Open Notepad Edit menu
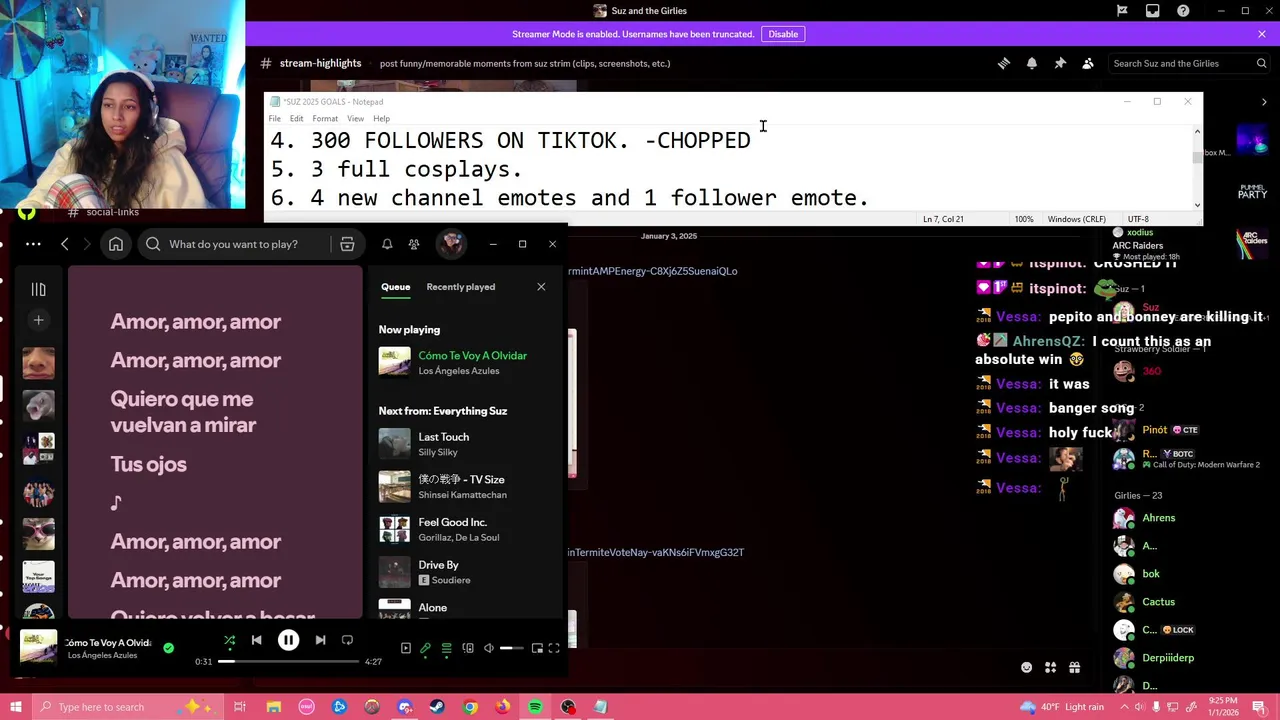This screenshot has height=720, width=1280. click(x=297, y=118)
